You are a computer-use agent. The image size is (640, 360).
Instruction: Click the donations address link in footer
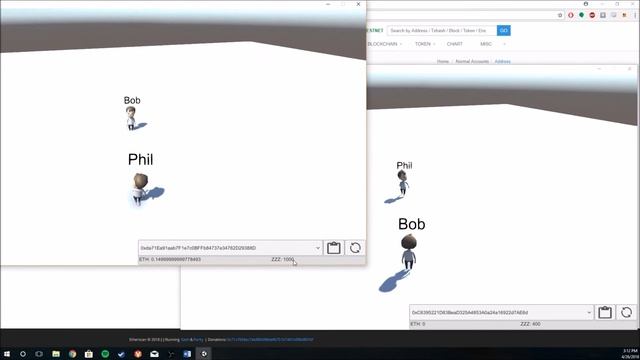pyautogui.click(x=270, y=340)
